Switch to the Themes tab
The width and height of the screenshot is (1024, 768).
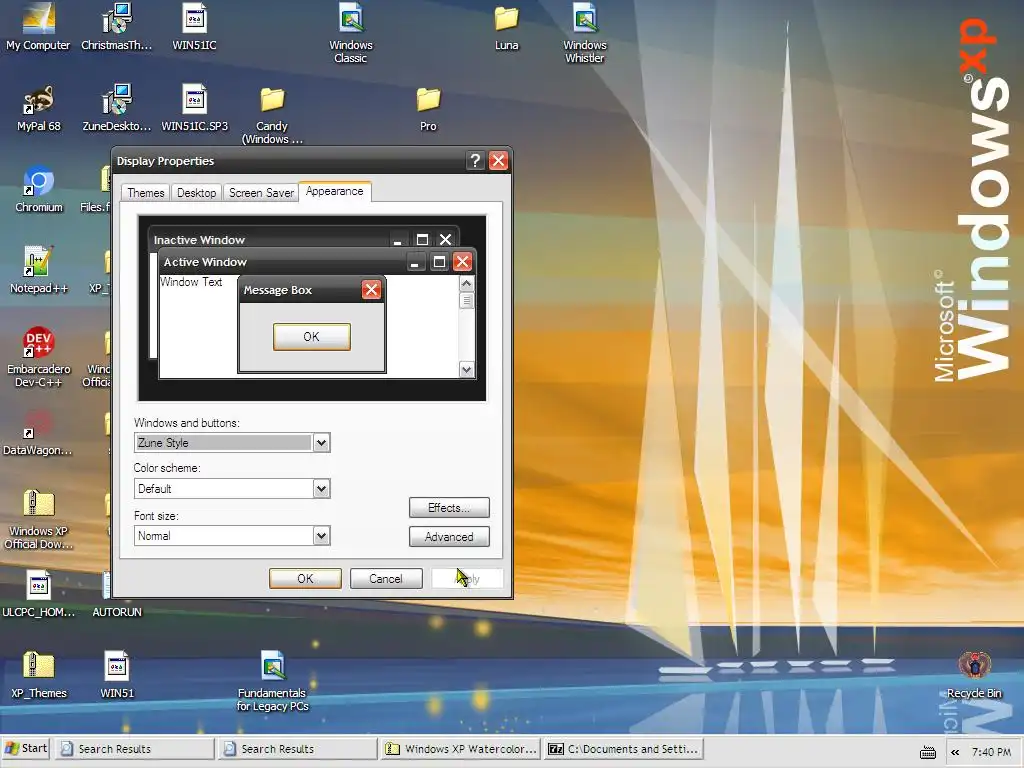tap(146, 193)
